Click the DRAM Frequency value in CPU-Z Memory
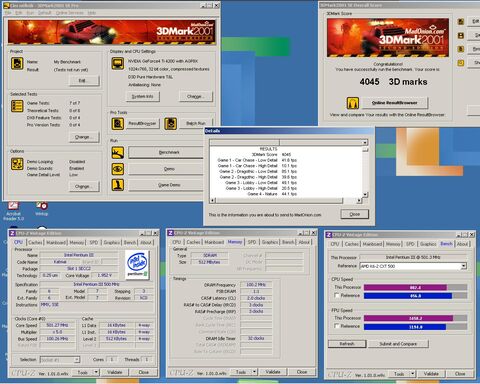Viewport: 480px width, 384px height. click(256, 285)
